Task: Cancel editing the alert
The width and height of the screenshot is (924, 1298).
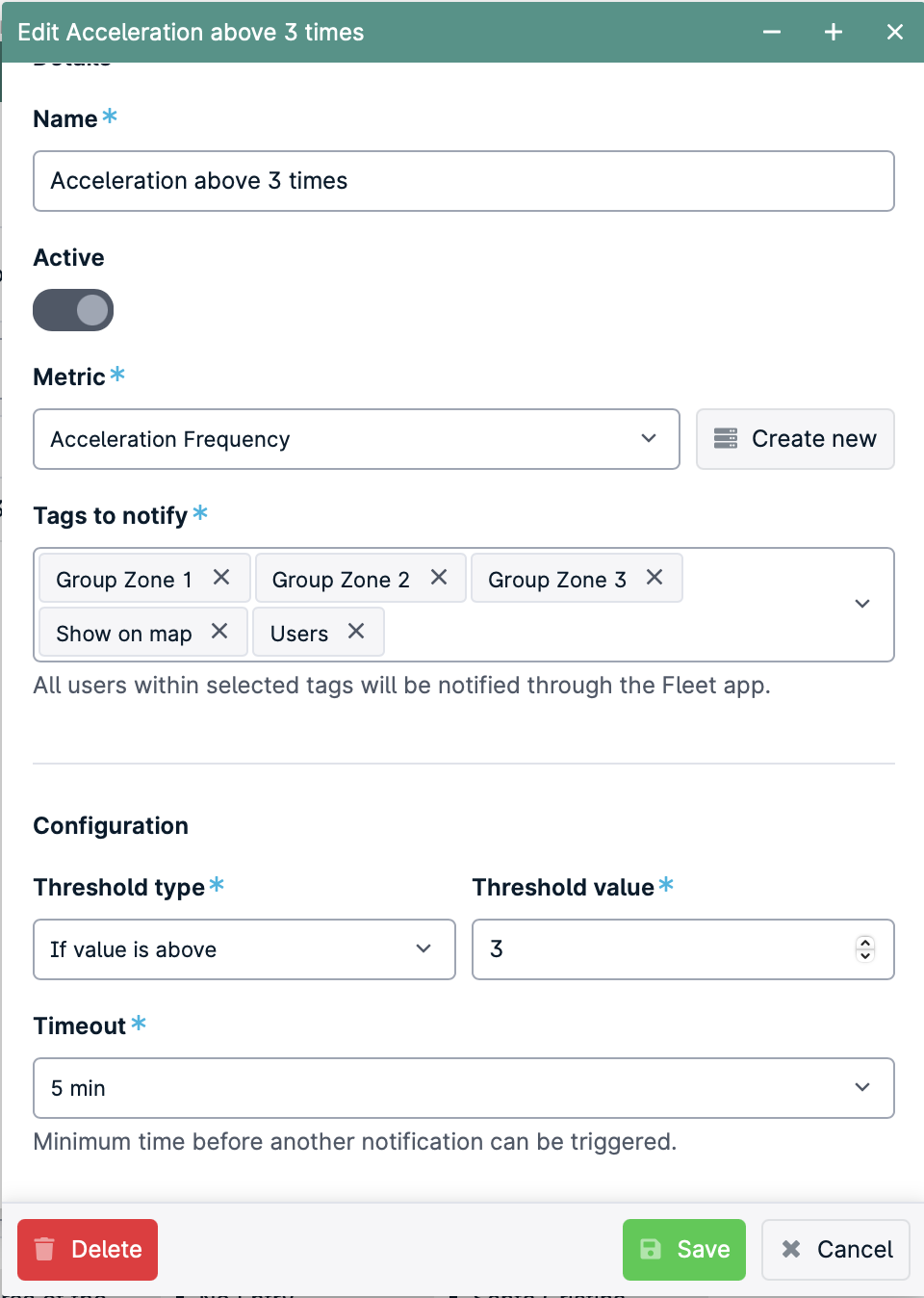Action: click(835, 1249)
